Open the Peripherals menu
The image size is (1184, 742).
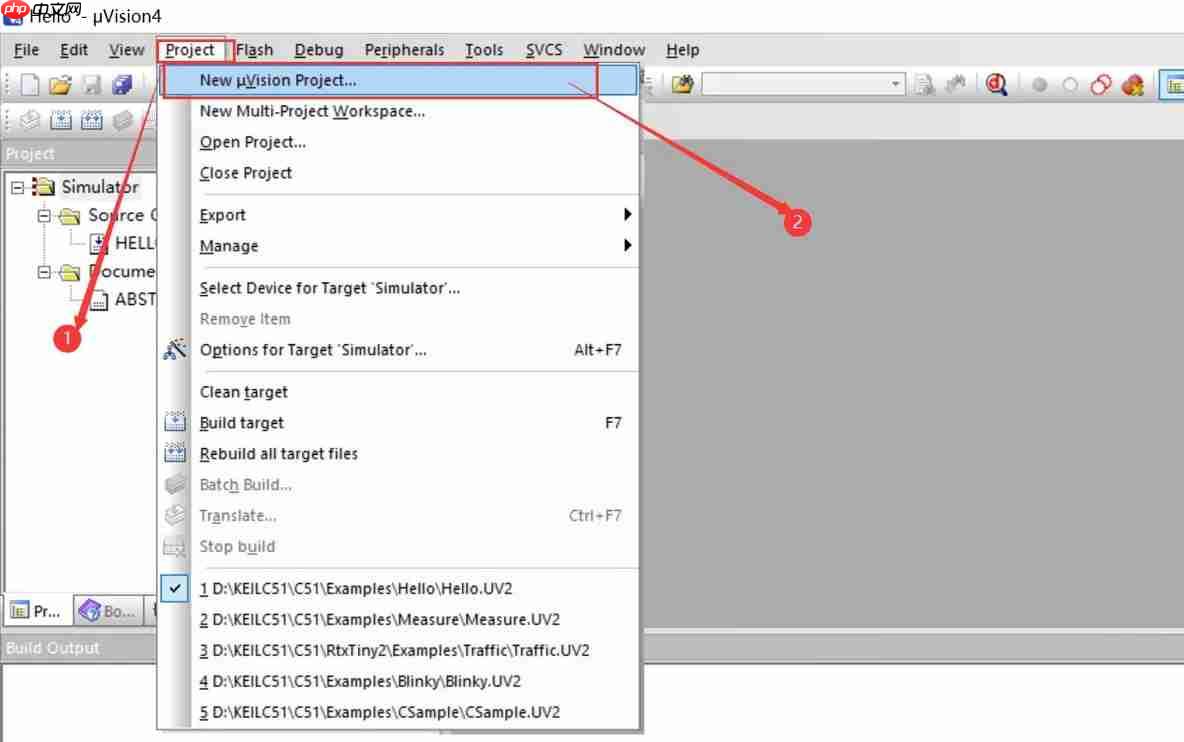(404, 50)
